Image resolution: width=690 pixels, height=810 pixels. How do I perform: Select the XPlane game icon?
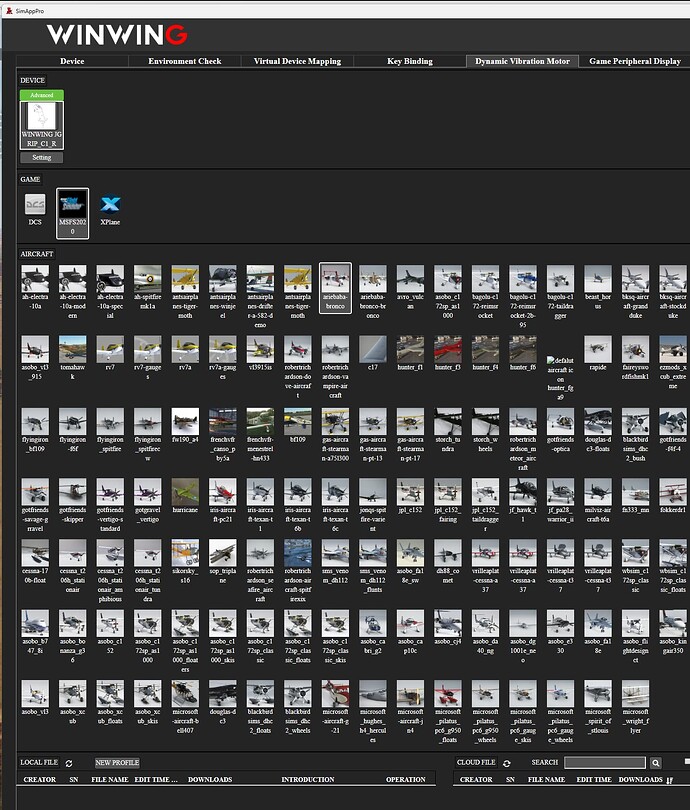tap(110, 205)
